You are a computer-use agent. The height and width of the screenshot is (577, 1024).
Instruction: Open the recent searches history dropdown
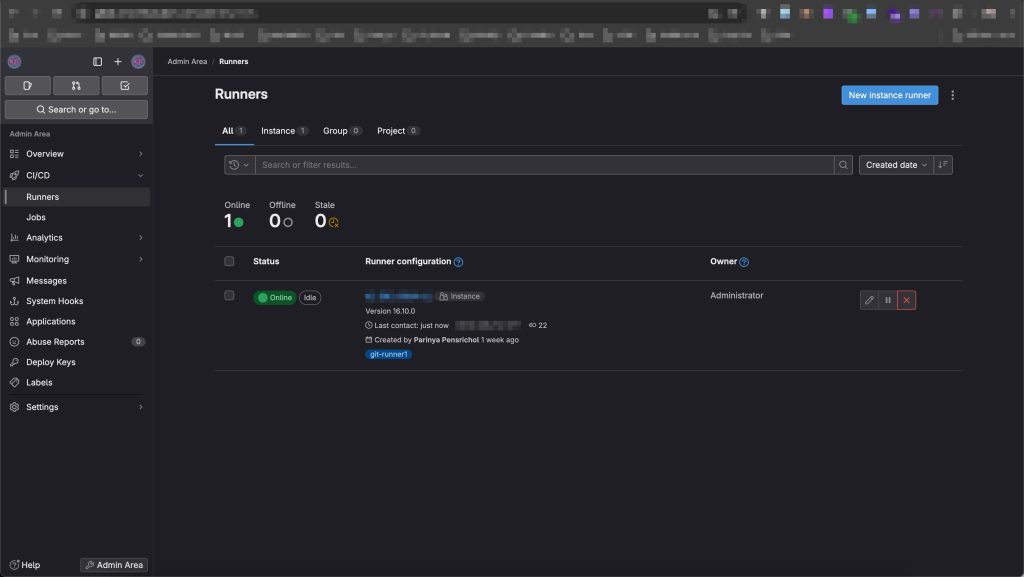(x=239, y=165)
